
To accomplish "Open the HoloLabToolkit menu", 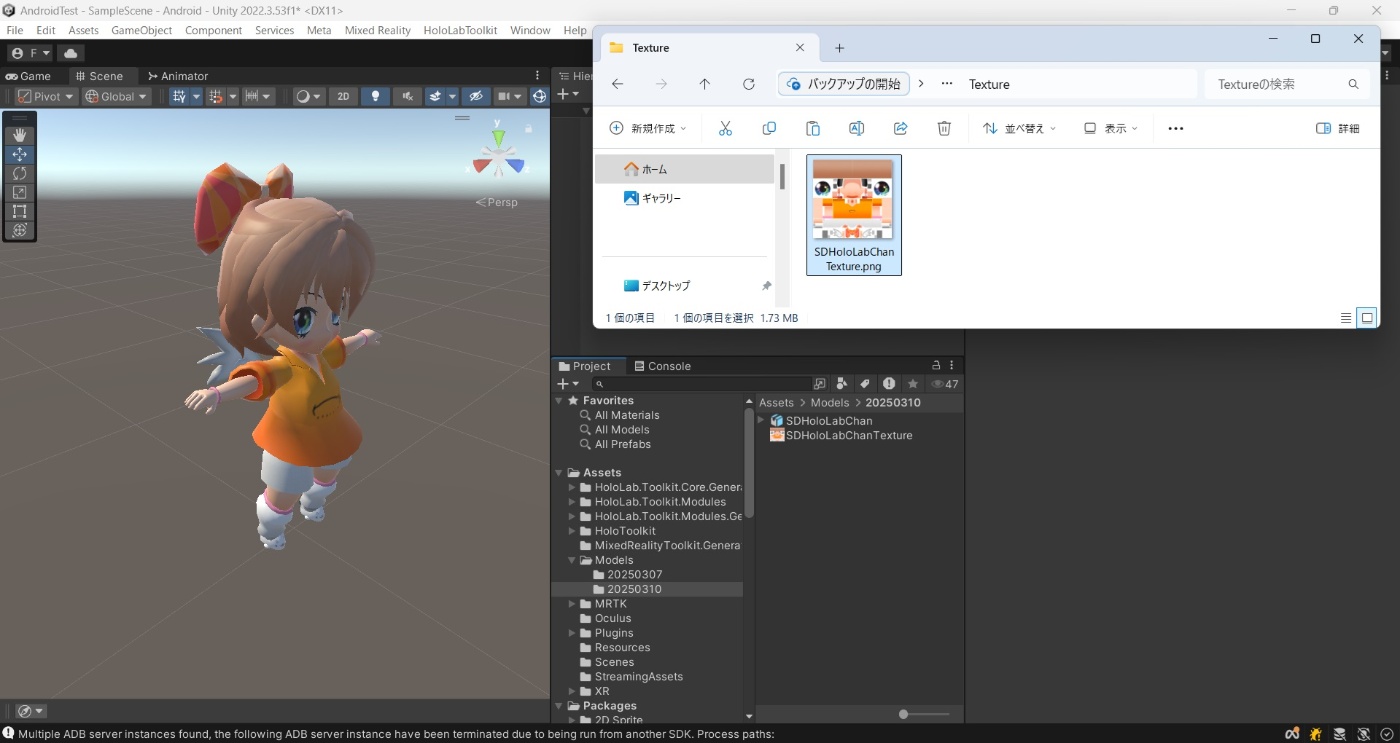I will 460,30.
